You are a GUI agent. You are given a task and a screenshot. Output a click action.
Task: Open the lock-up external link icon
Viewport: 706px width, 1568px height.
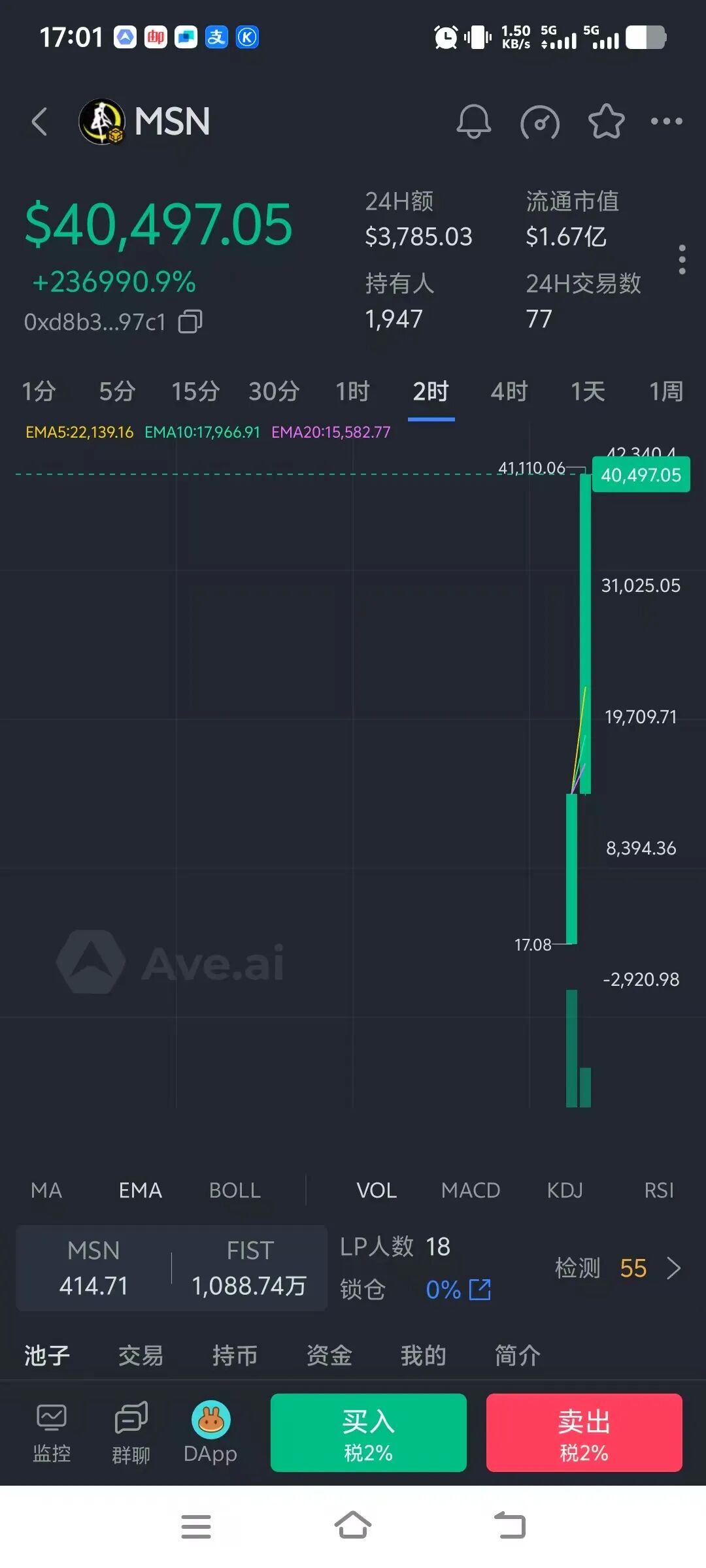[480, 1290]
